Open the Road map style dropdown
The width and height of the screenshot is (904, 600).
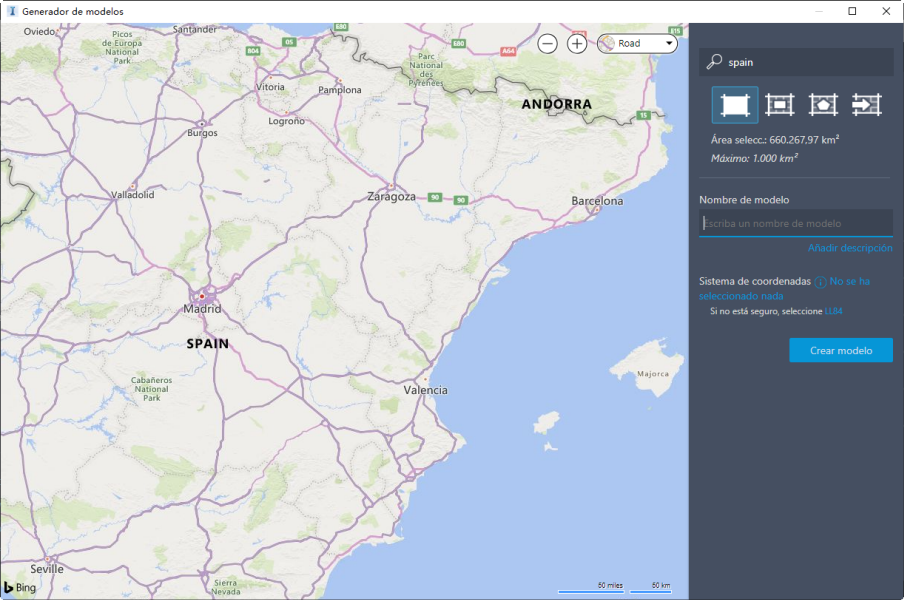pyautogui.click(x=637, y=43)
